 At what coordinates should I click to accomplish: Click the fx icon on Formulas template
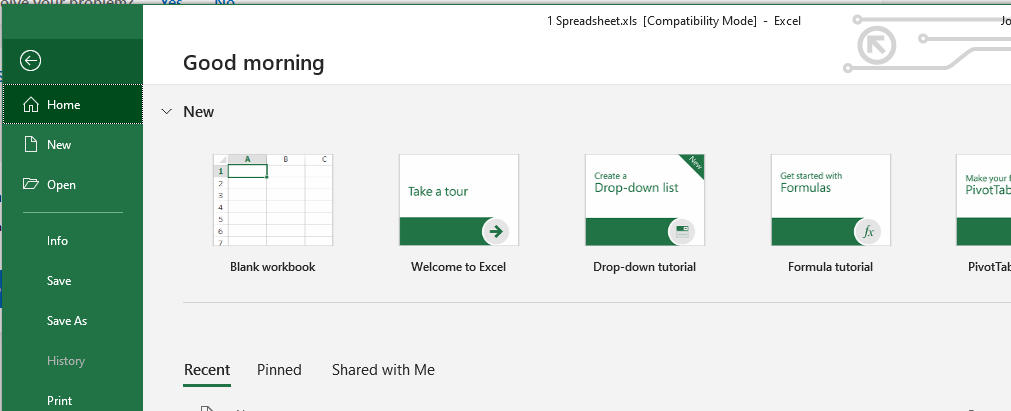(868, 232)
